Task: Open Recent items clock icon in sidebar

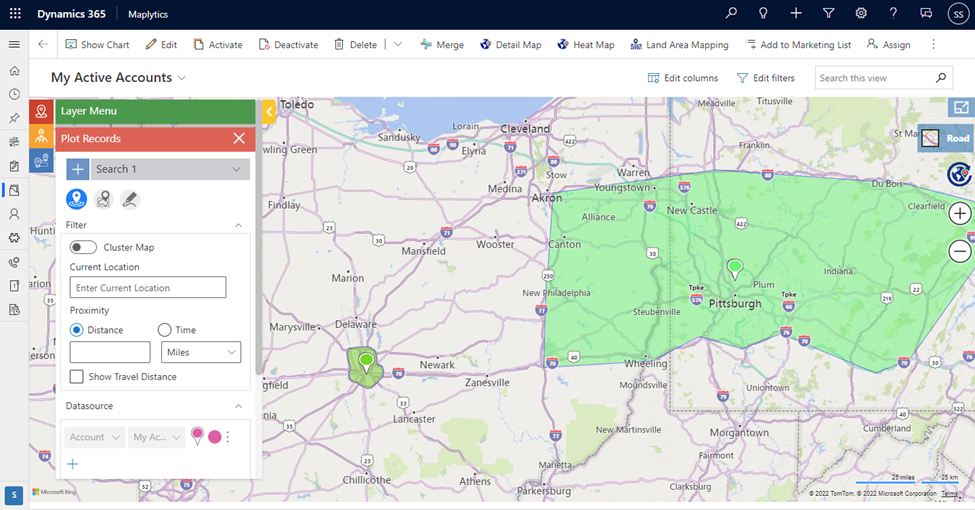Action: coord(14,94)
